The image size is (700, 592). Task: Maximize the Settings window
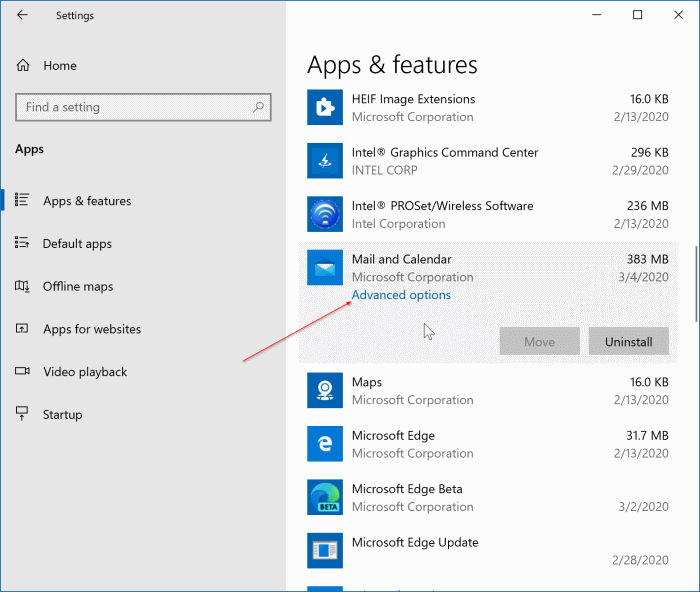click(x=638, y=15)
